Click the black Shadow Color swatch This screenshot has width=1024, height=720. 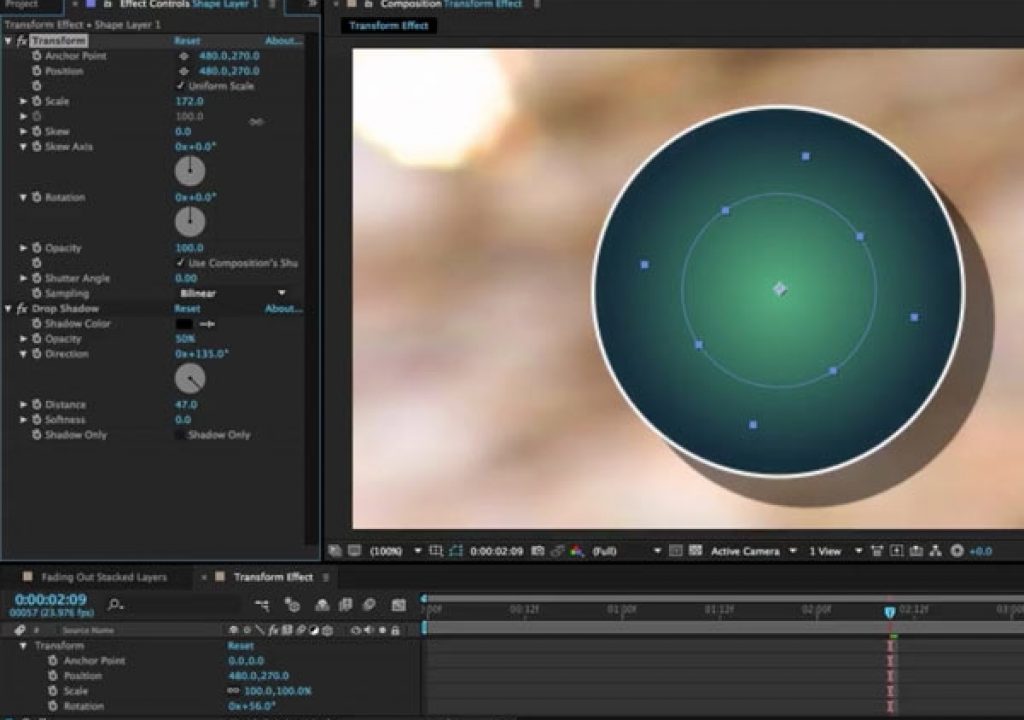click(184, 323)
